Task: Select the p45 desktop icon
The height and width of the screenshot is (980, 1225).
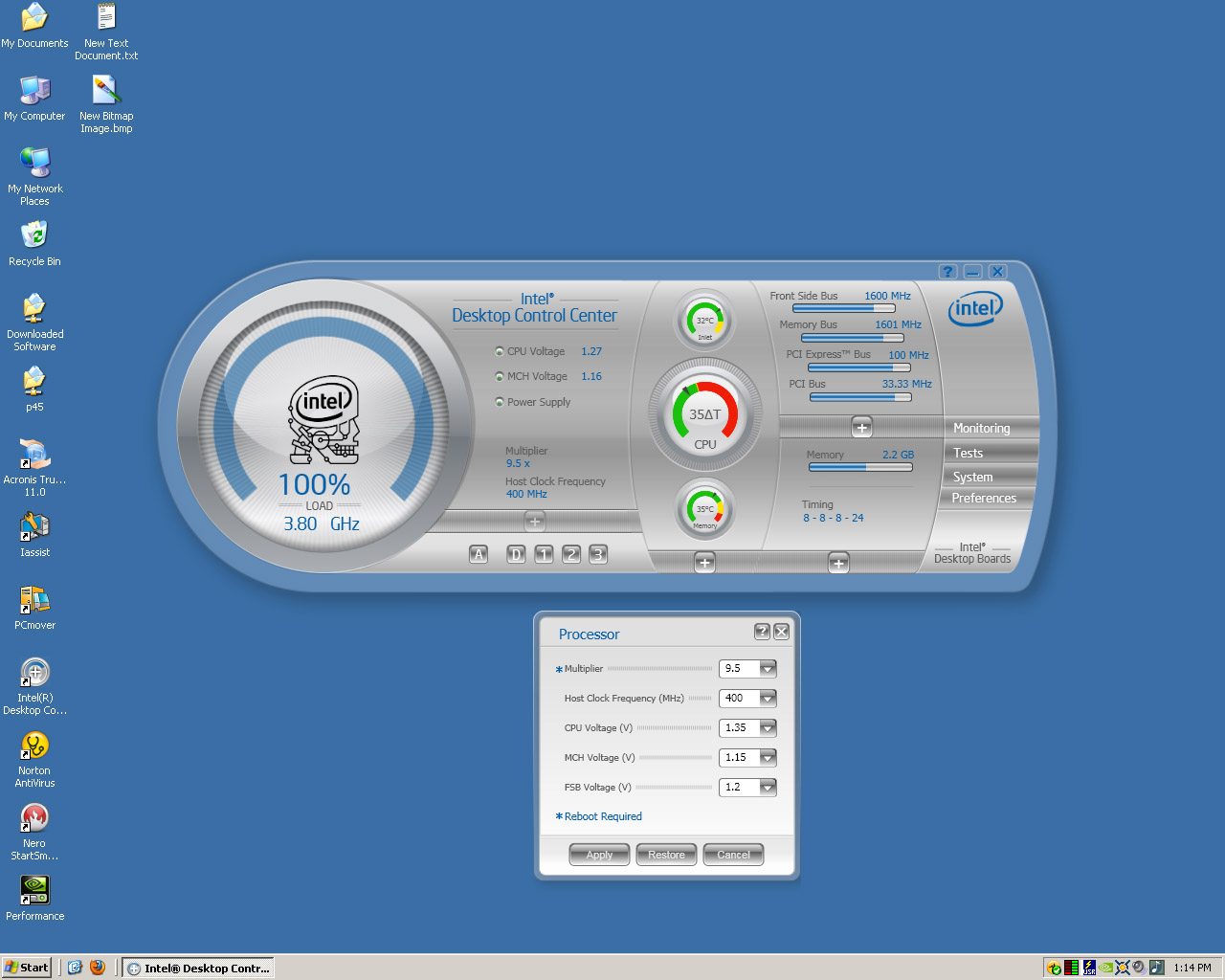Action: [x=34, y=390]
